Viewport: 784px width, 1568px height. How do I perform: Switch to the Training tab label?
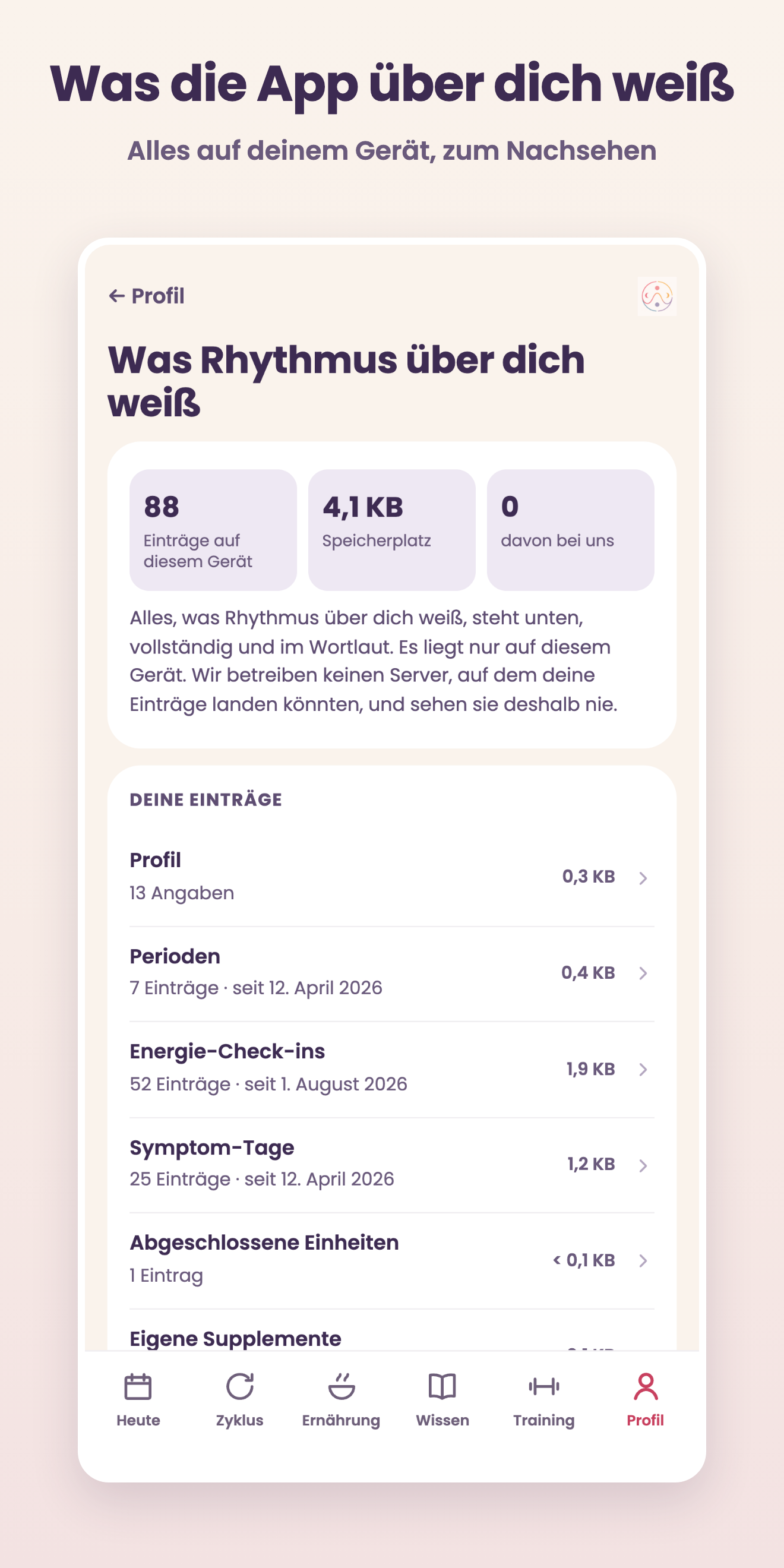click(544, 1420)
